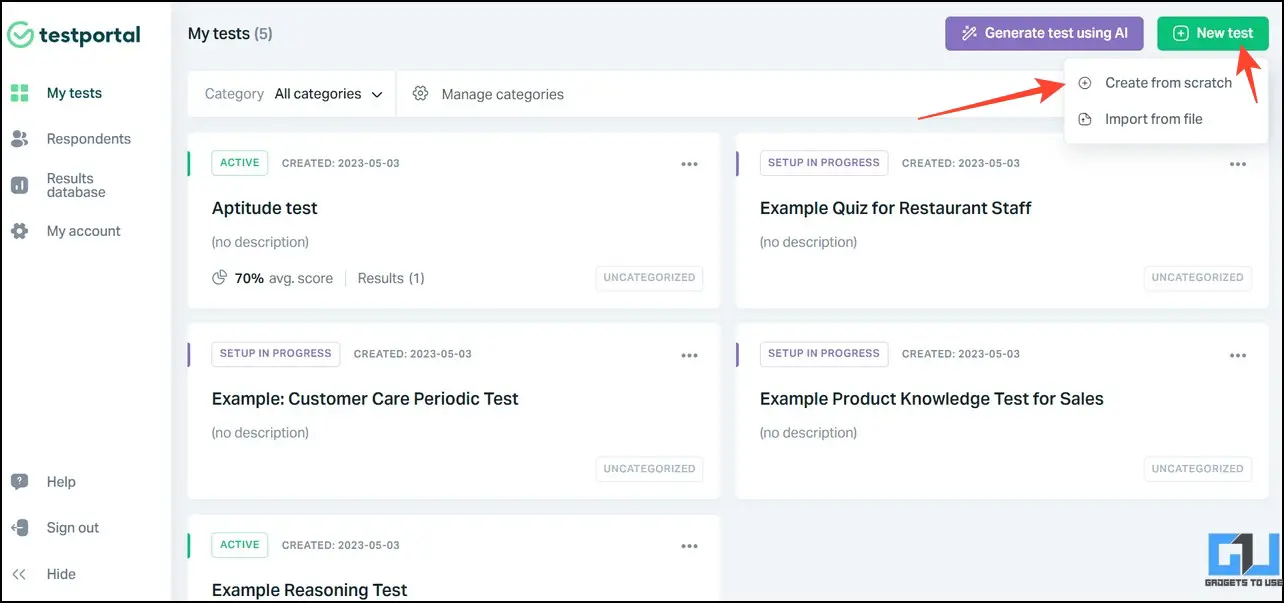Click (no description) under Product Knowledge Test for Sales

(808, 433)
